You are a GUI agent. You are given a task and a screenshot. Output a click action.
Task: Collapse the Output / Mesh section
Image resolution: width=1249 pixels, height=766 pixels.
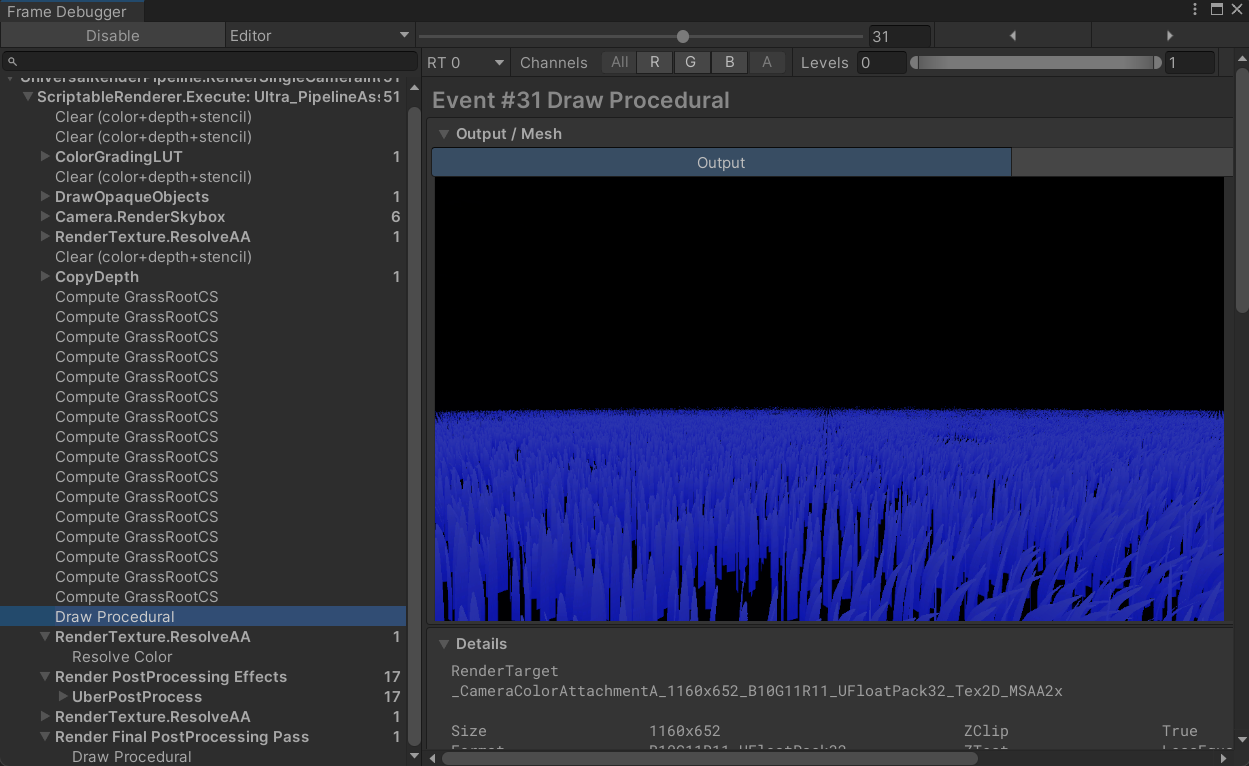[443, 134]
